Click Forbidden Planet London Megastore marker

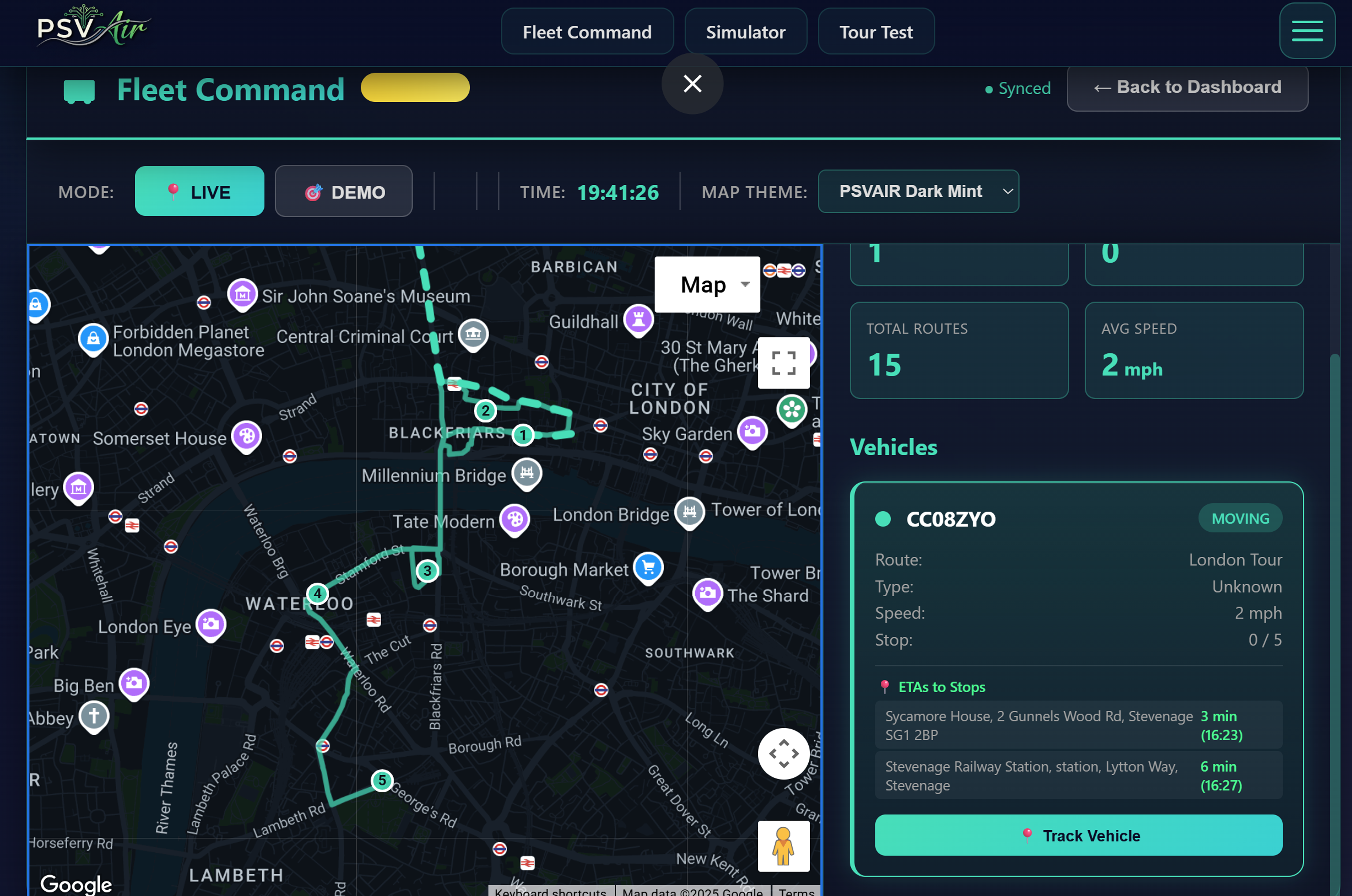(x=93, y=339)
